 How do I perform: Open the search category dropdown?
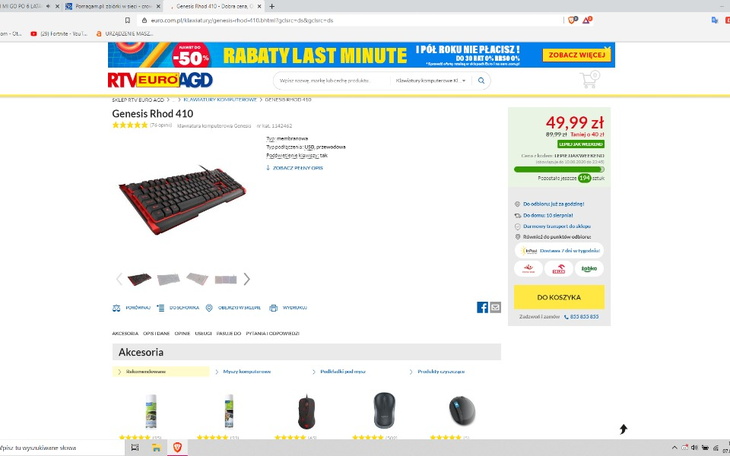click(430, 81)
